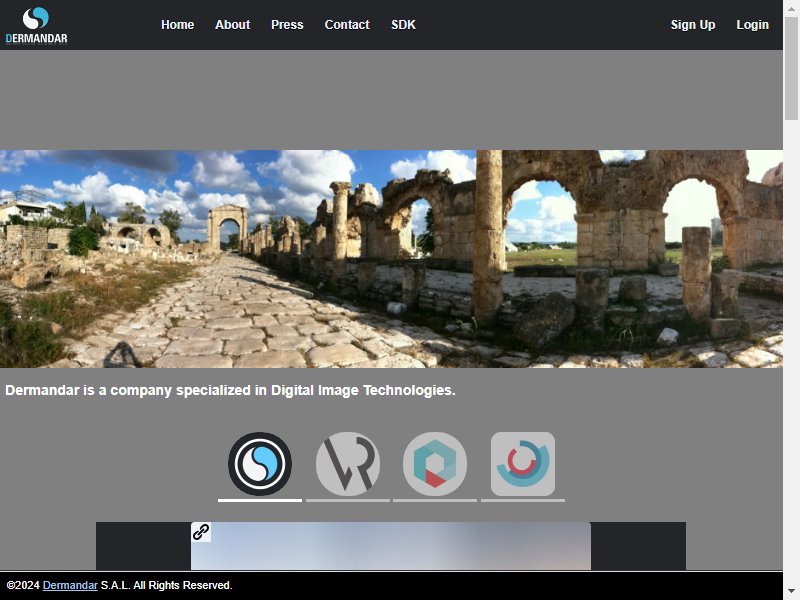The height and width of the screenshot is (600, 800).
Task: Select the teal hexagon app icon
Action: pos(435,464)
